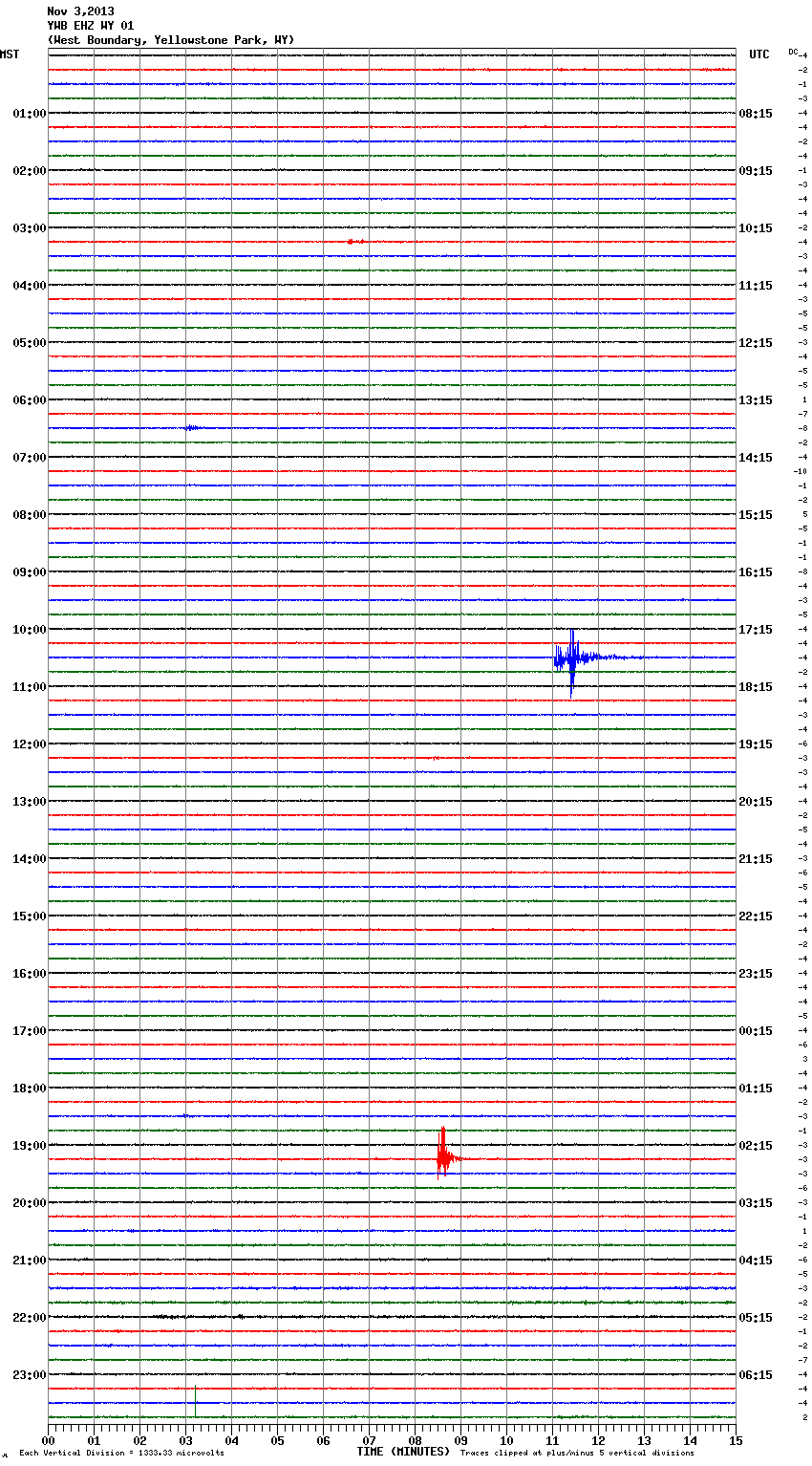Click the "18:00" MST time label

pyautogui.click(x=30, y=1089)
